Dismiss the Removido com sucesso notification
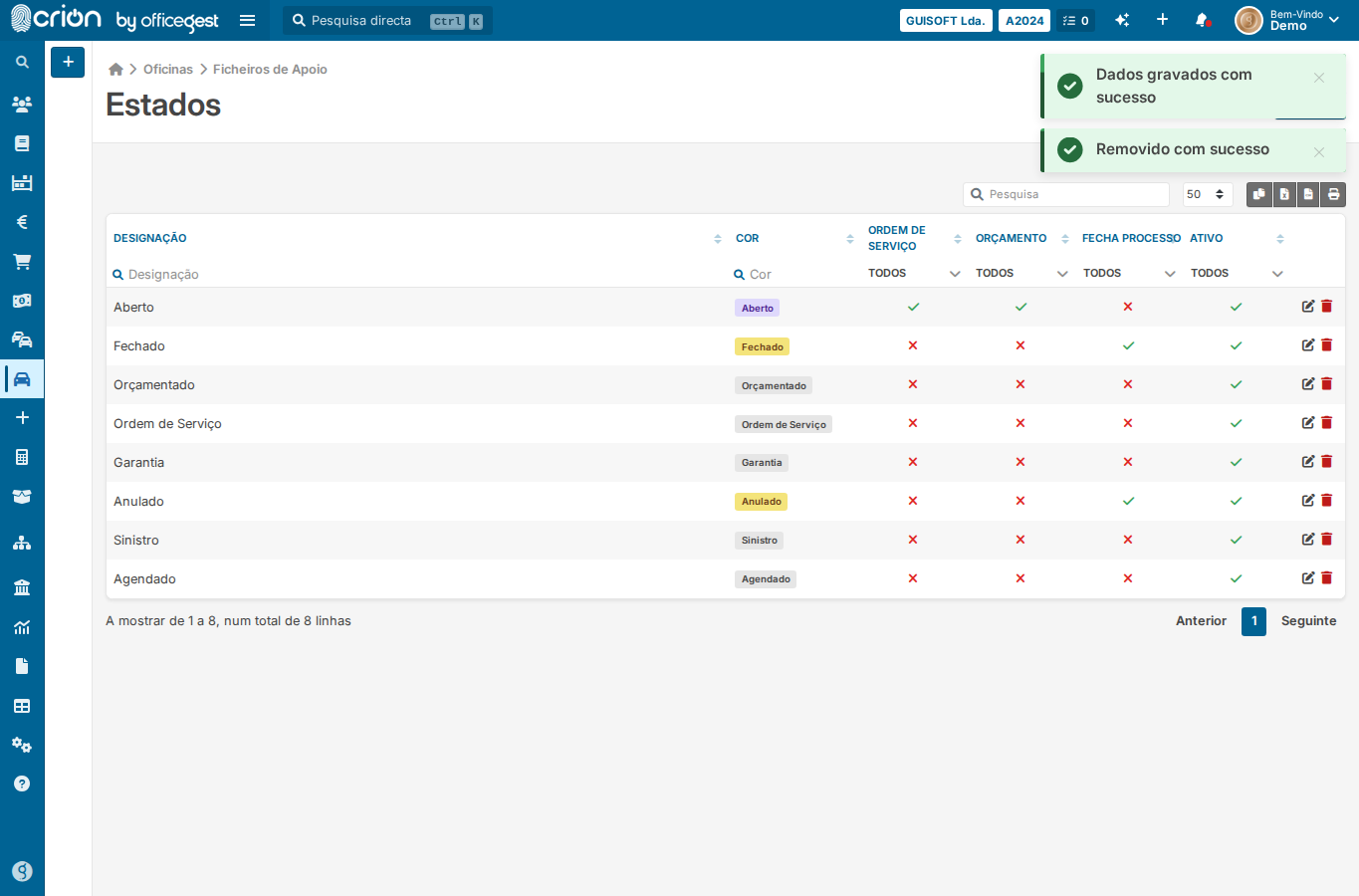Image resolution: width=1359 pixels, height=896 pixels. (1318, 152)
